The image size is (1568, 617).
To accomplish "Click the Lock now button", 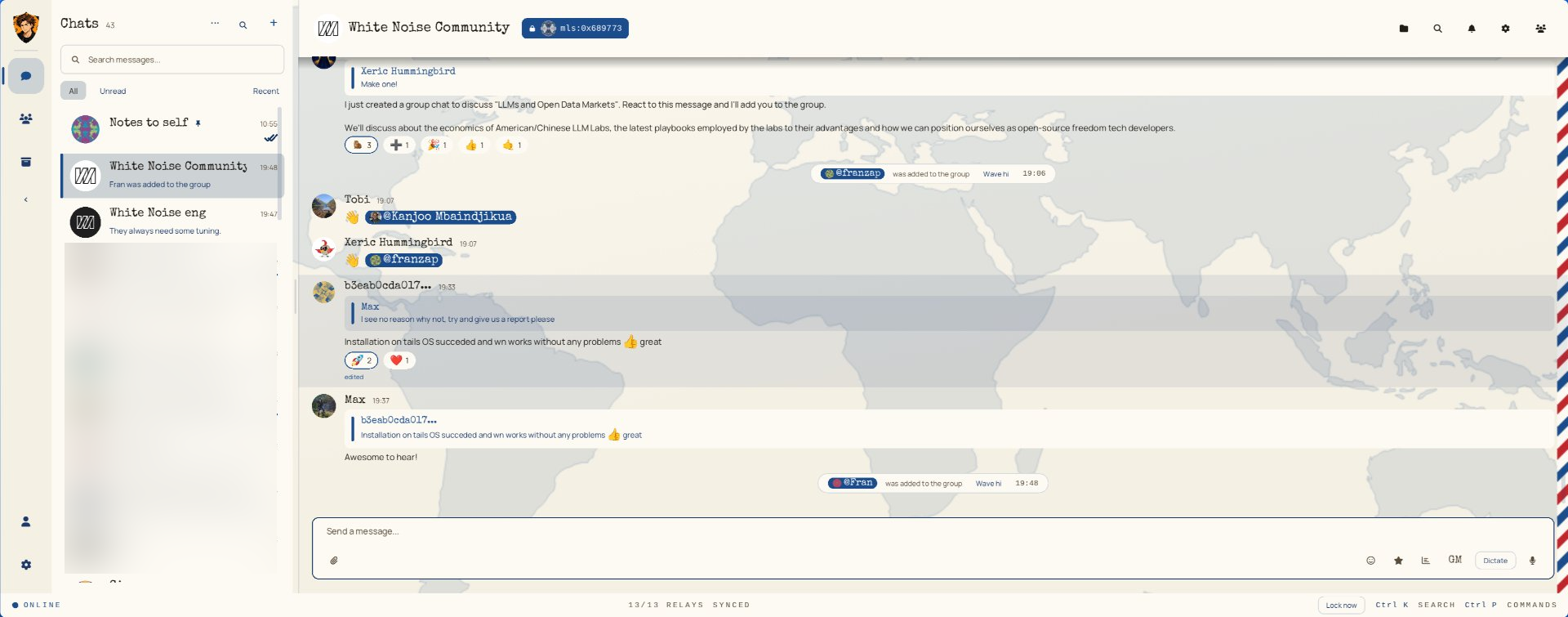I will click(1341, 606).
